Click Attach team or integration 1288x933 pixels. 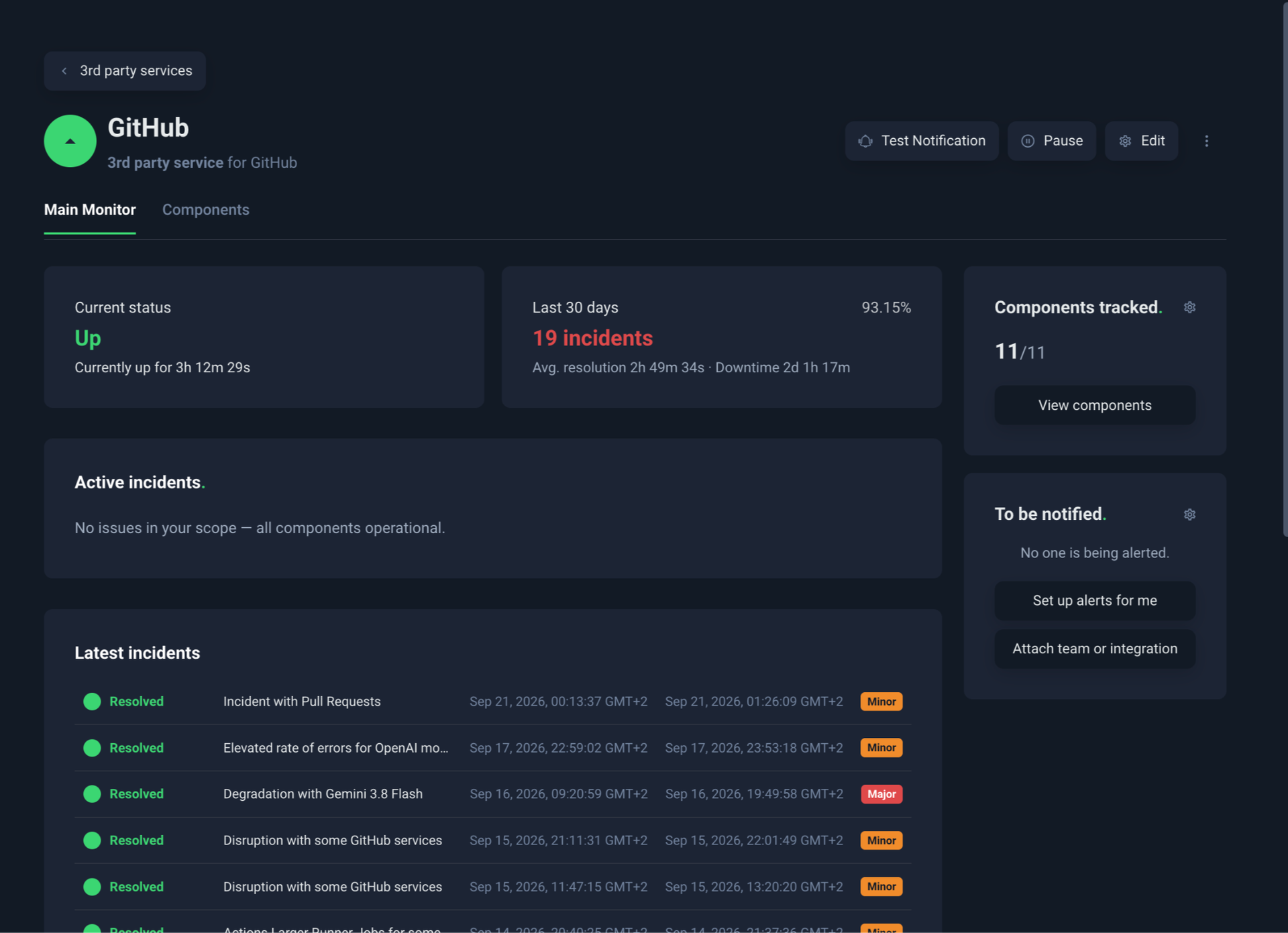pyautogui.click(x=1095, y=649)
